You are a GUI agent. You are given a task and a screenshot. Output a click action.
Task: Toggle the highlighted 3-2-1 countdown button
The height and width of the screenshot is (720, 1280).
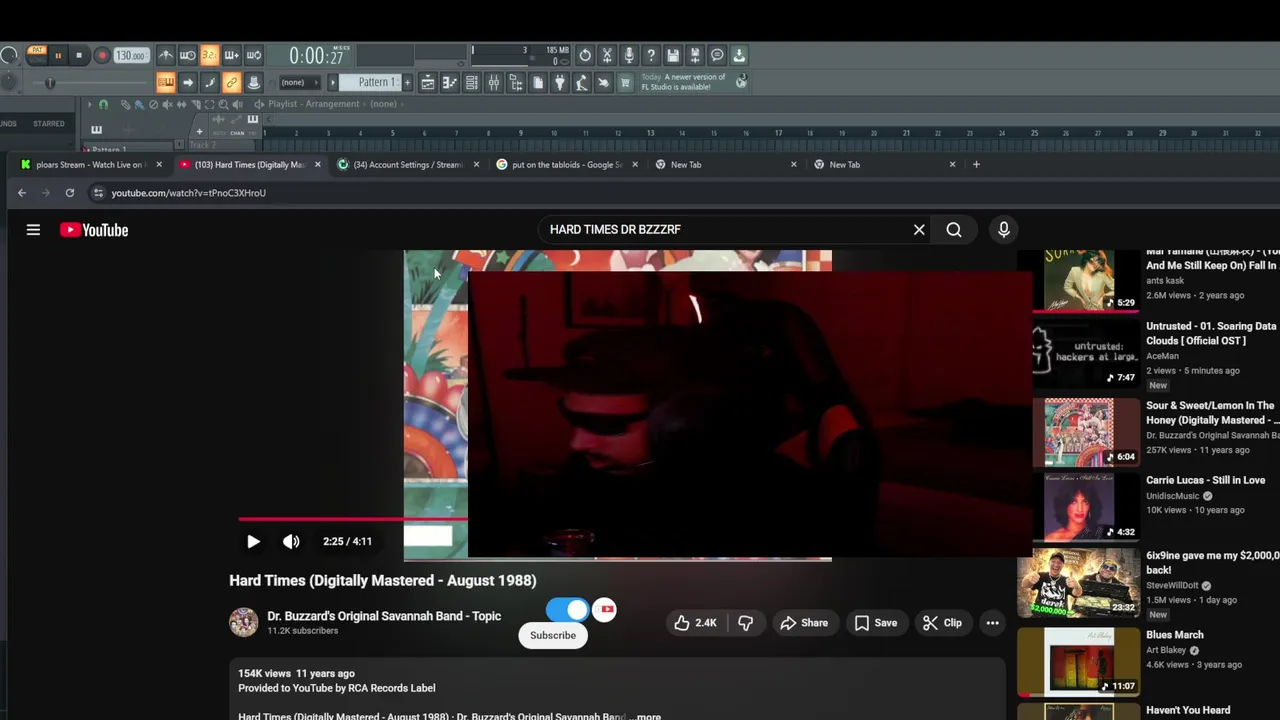(x=209, y=55)
